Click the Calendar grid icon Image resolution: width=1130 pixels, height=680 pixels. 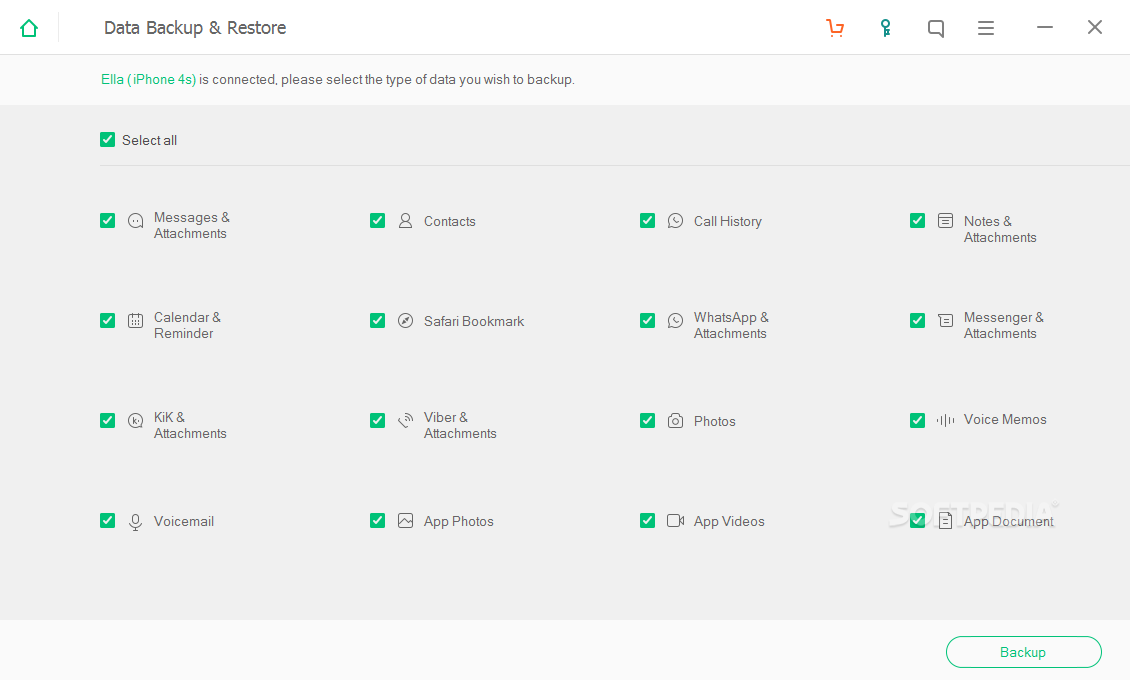pos(135,321)
